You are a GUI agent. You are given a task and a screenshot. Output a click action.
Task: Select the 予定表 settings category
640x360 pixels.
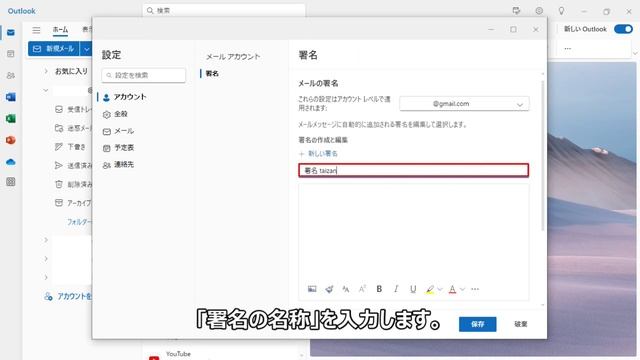[118, 148]
